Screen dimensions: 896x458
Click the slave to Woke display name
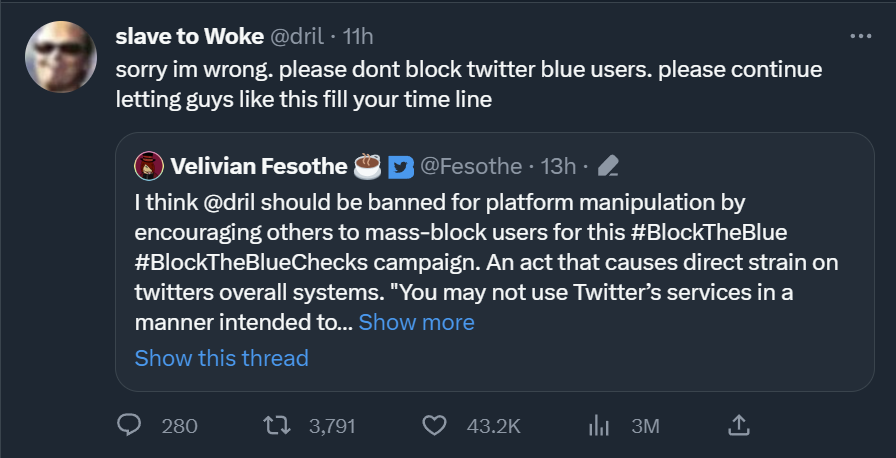pyautogui.click(x=188, y=37)
